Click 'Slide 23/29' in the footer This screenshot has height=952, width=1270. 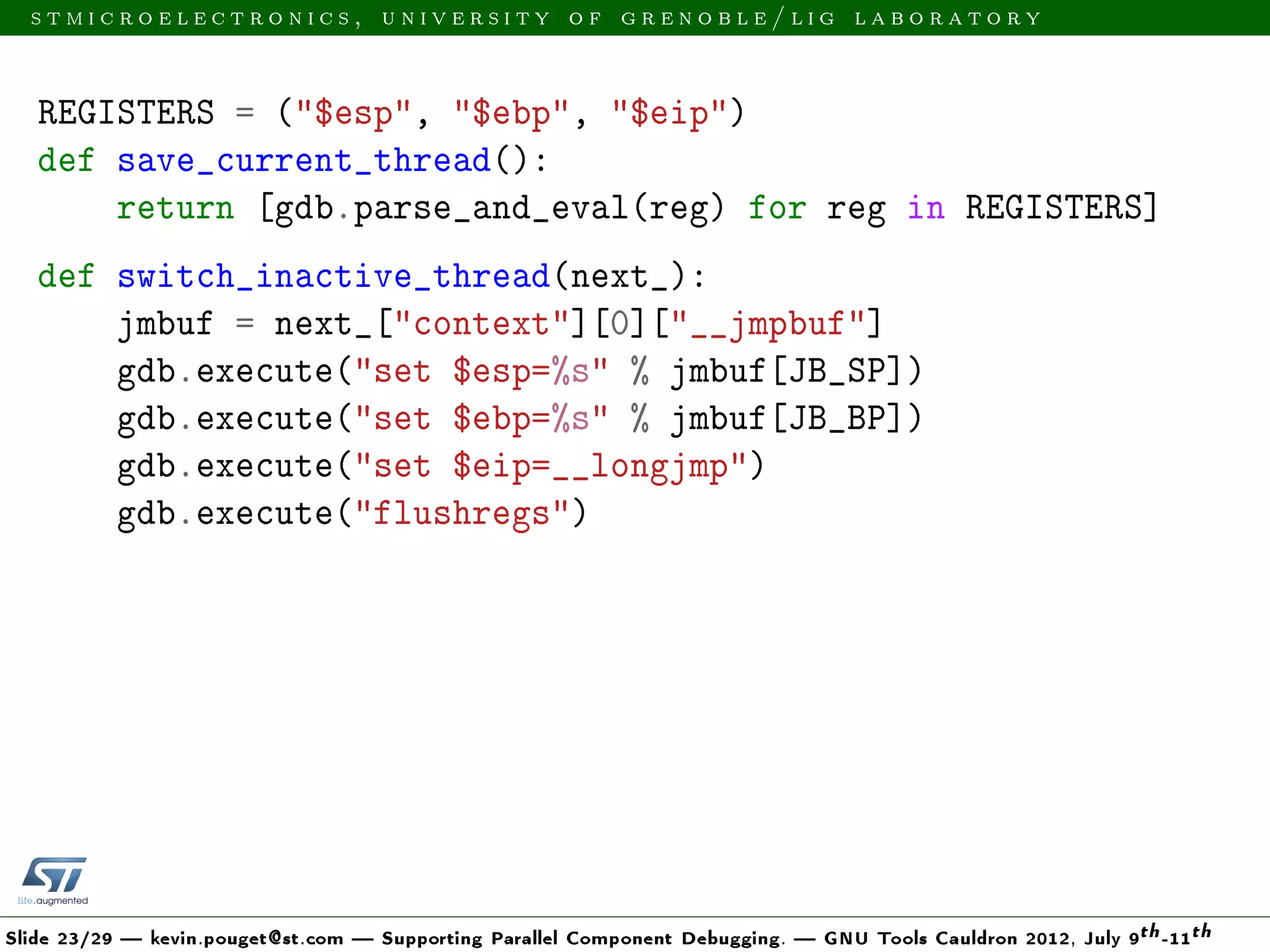point(59,938)
